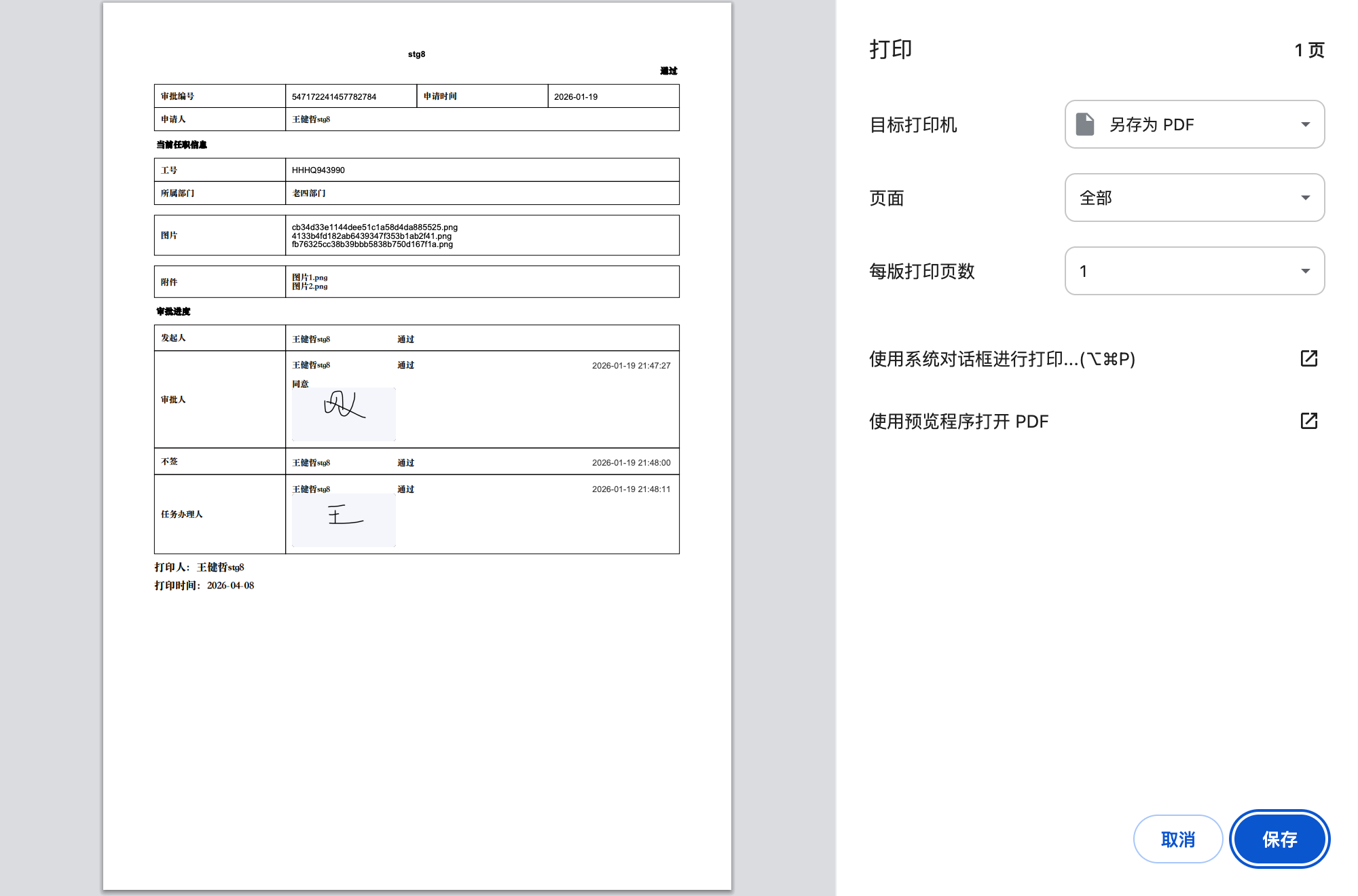Click the 另存为 PDF destination label
The height and width of the screenshot is (896, 1358).
(x=1151, y=124)
